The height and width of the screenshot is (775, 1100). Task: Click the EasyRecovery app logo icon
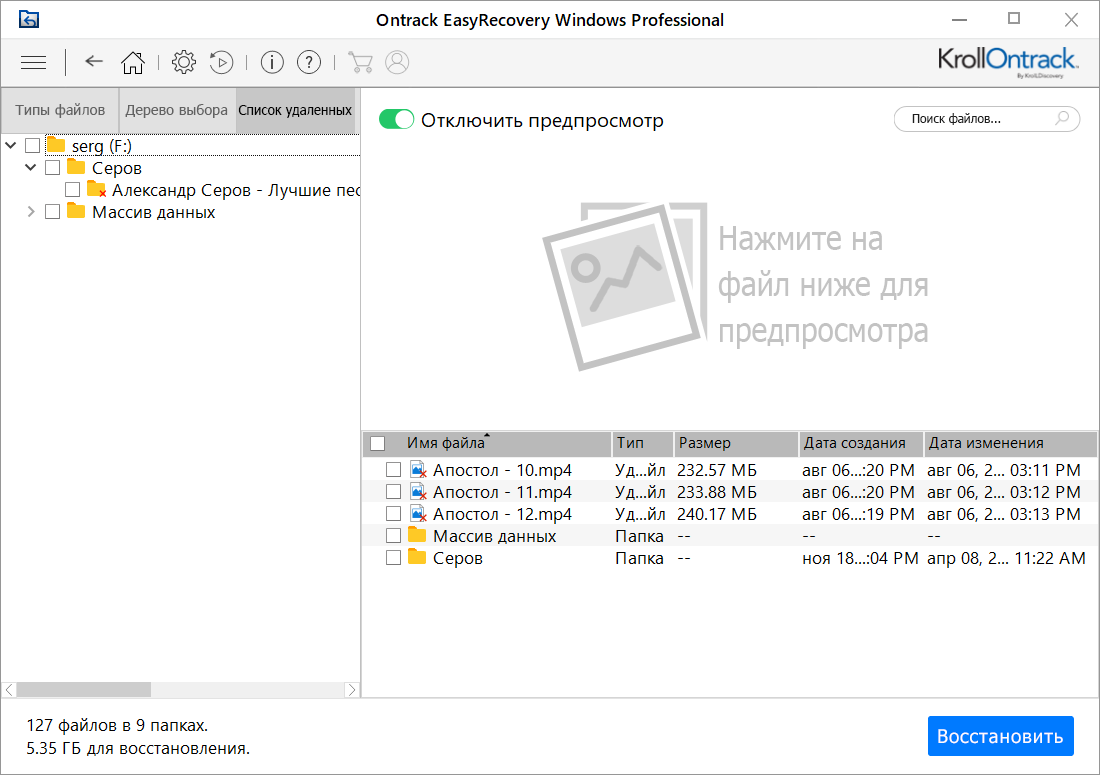29,20
